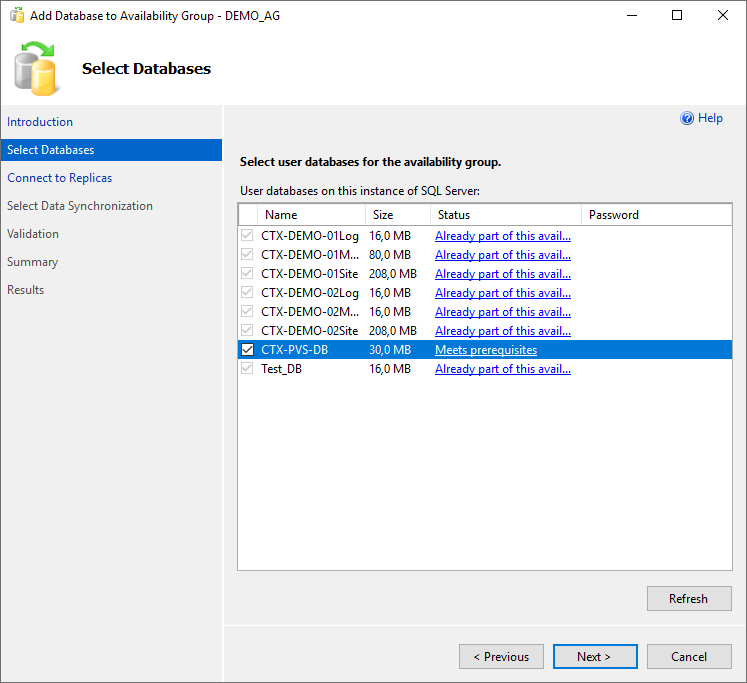
Task: Click the Password column header
Action: [656, 215]
